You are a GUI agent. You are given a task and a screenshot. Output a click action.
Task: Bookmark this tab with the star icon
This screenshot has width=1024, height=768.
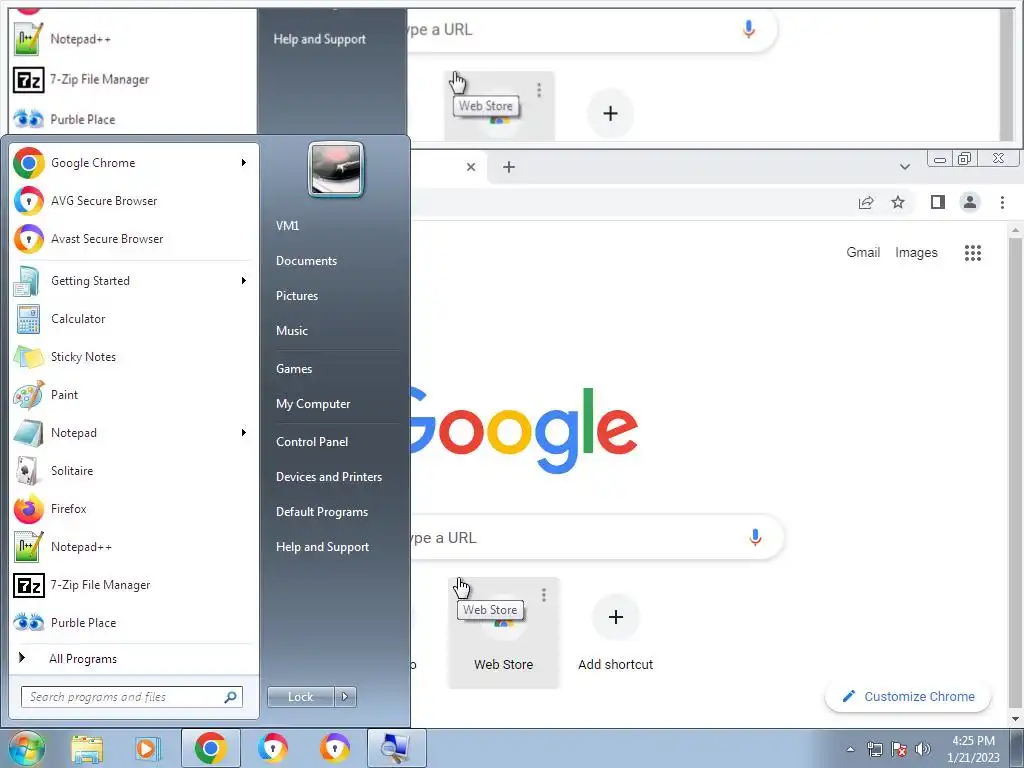898,202
